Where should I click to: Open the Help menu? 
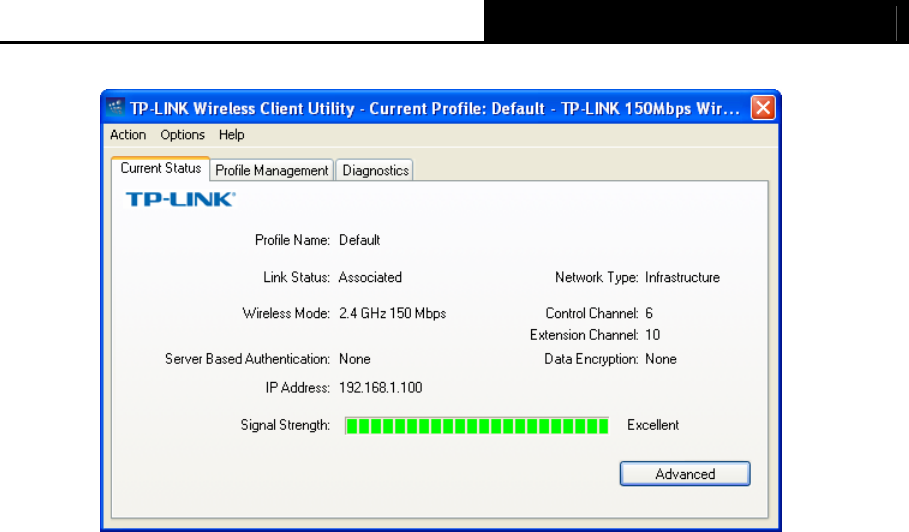[231, 135]
